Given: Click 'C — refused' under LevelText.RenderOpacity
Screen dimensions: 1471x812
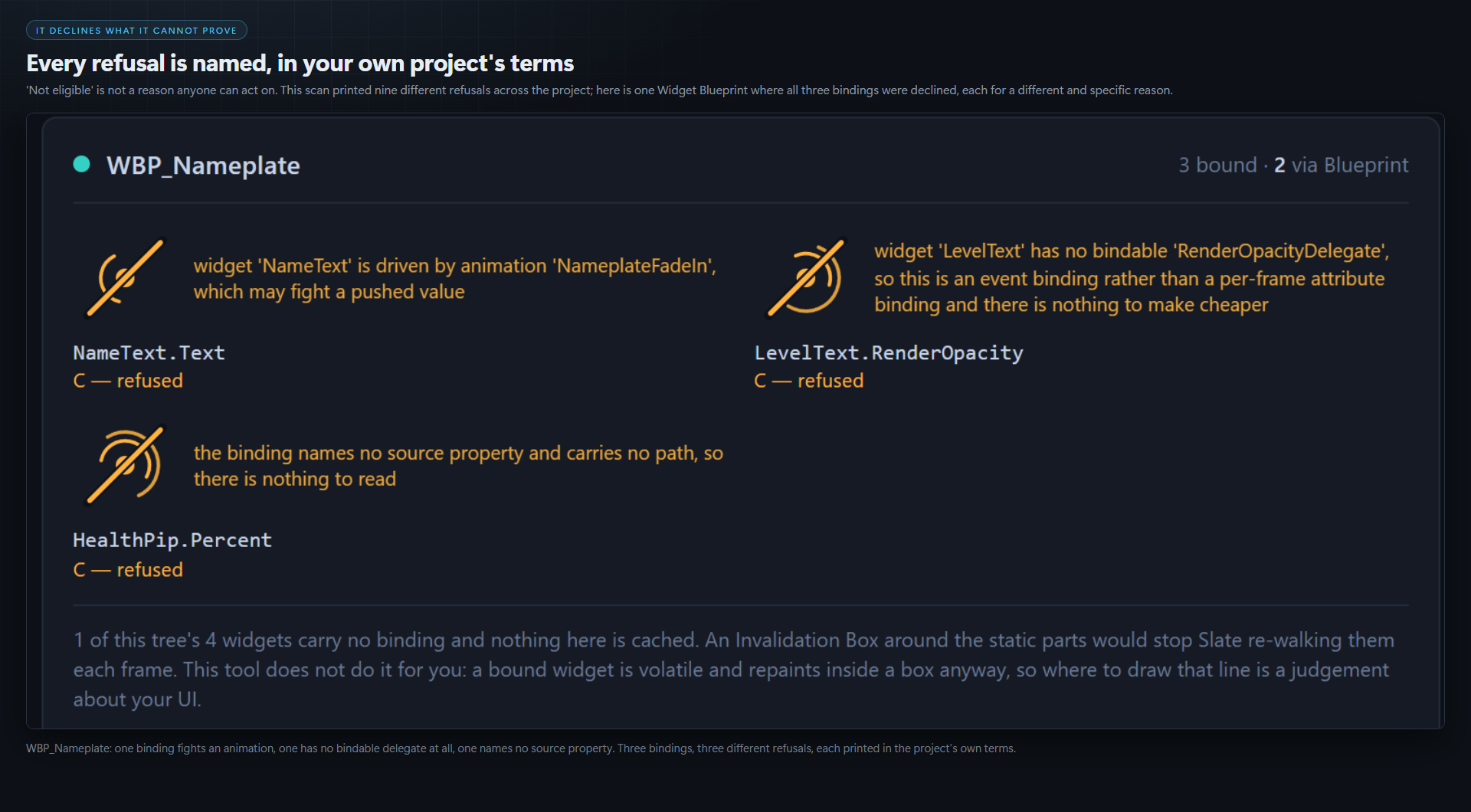Looking at the screenshot, I should tap(809, 381).
